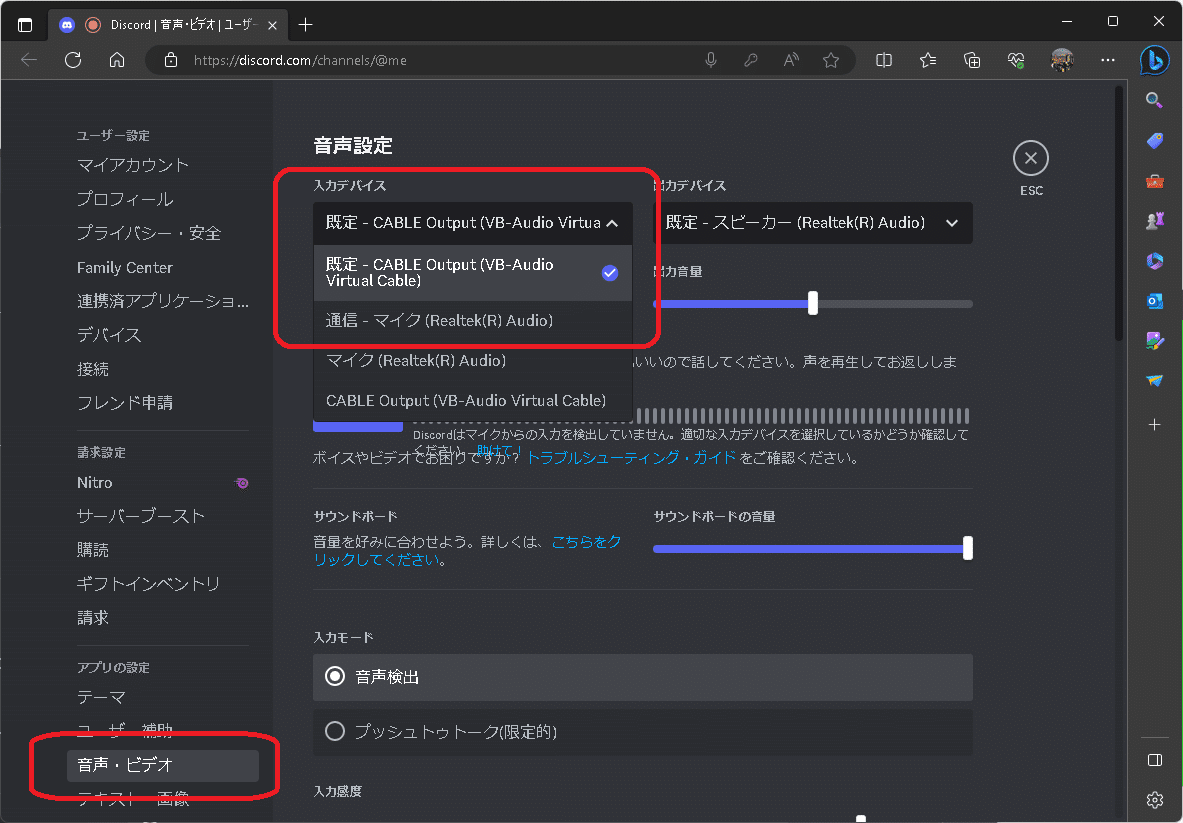Add a new sidebar app with plus
Image resolution: width=1183 pixels, height=823 pixels.
[1154, 425]
